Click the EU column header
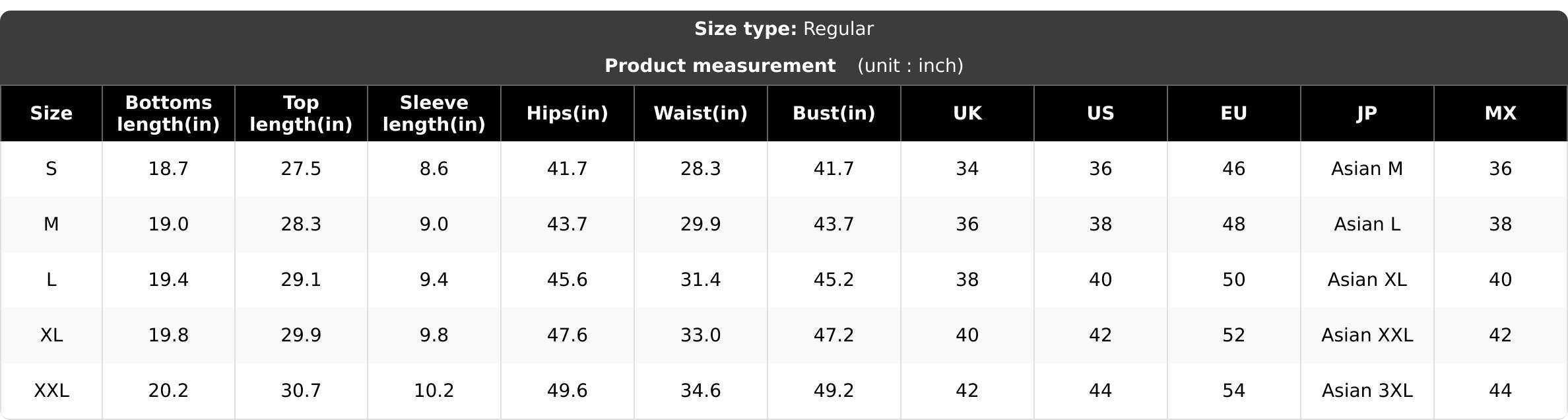 pyautogui.click(x=1234, y=114)
